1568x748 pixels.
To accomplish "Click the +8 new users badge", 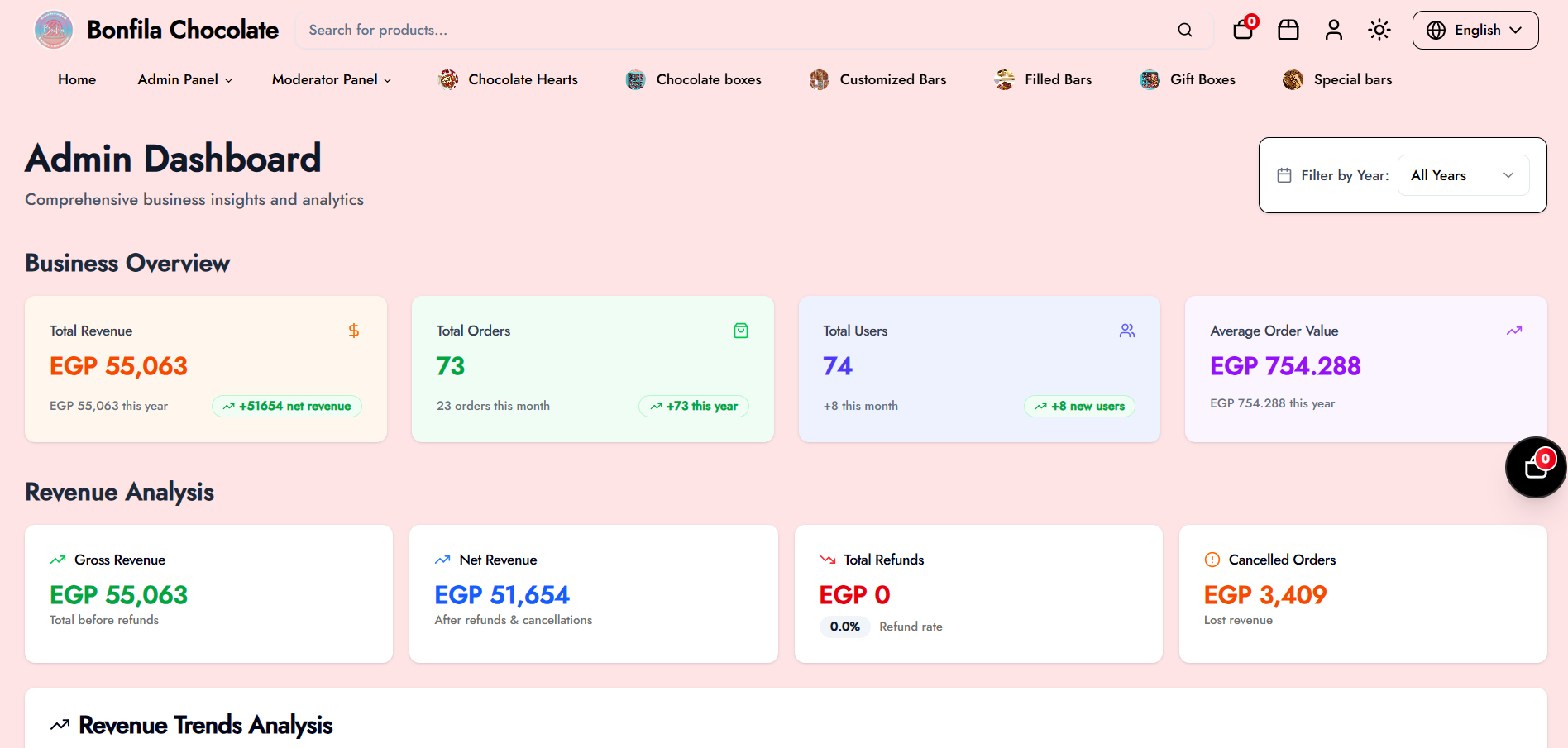I will (1080, 406).
